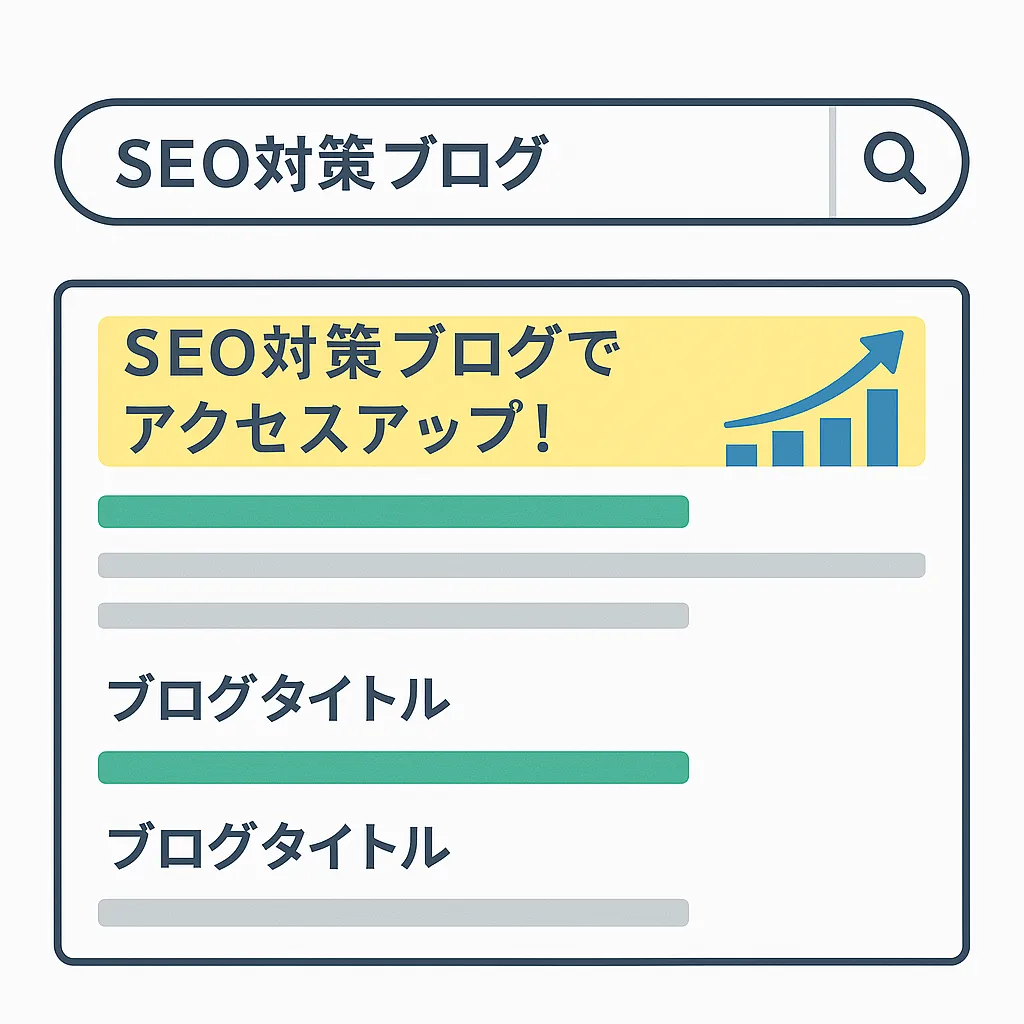
Task: Click the tallest blue bar in the chart
Action: point(882,428)
